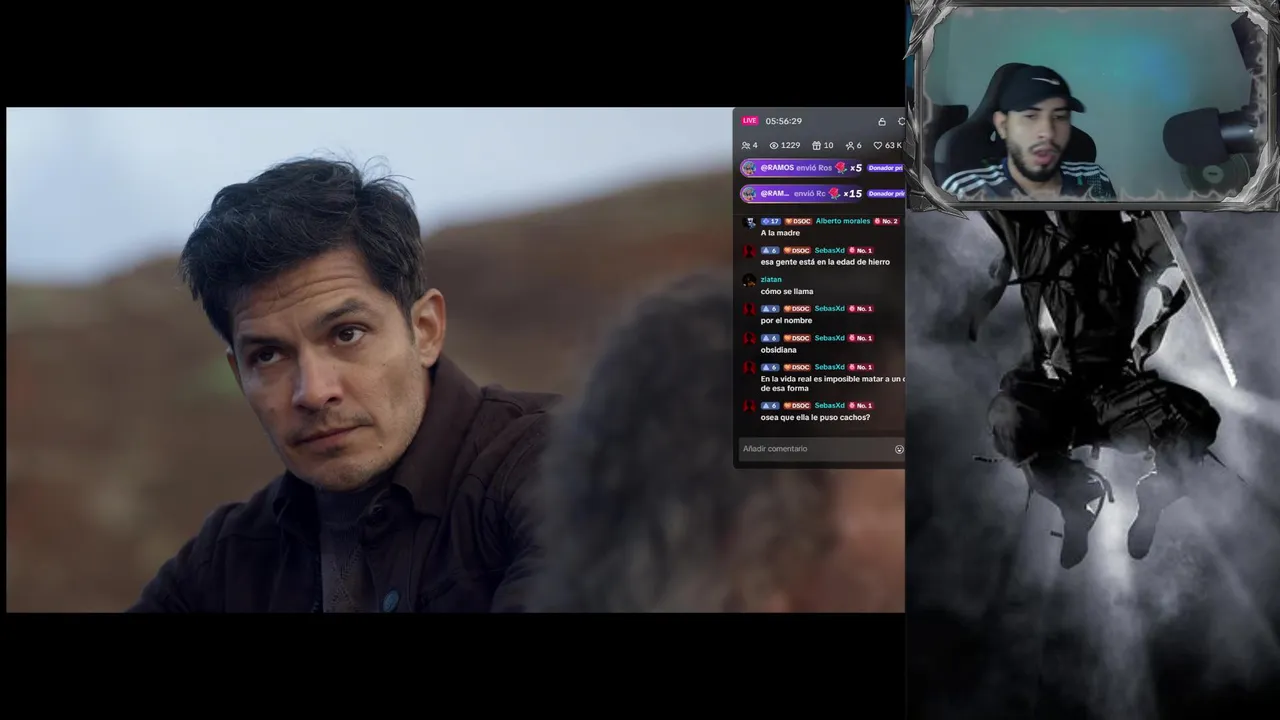
Task: Click 'Donador' badge on x15 rose banner
Action: click(885, 194)
